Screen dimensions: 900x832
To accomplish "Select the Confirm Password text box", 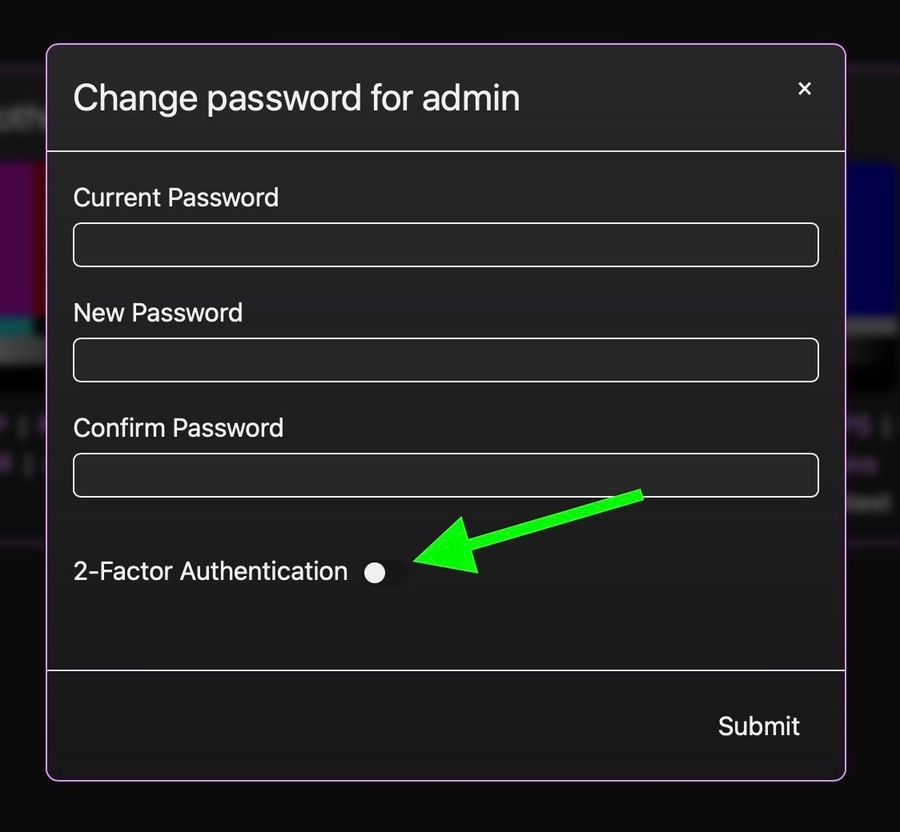I will click(446, 475).
